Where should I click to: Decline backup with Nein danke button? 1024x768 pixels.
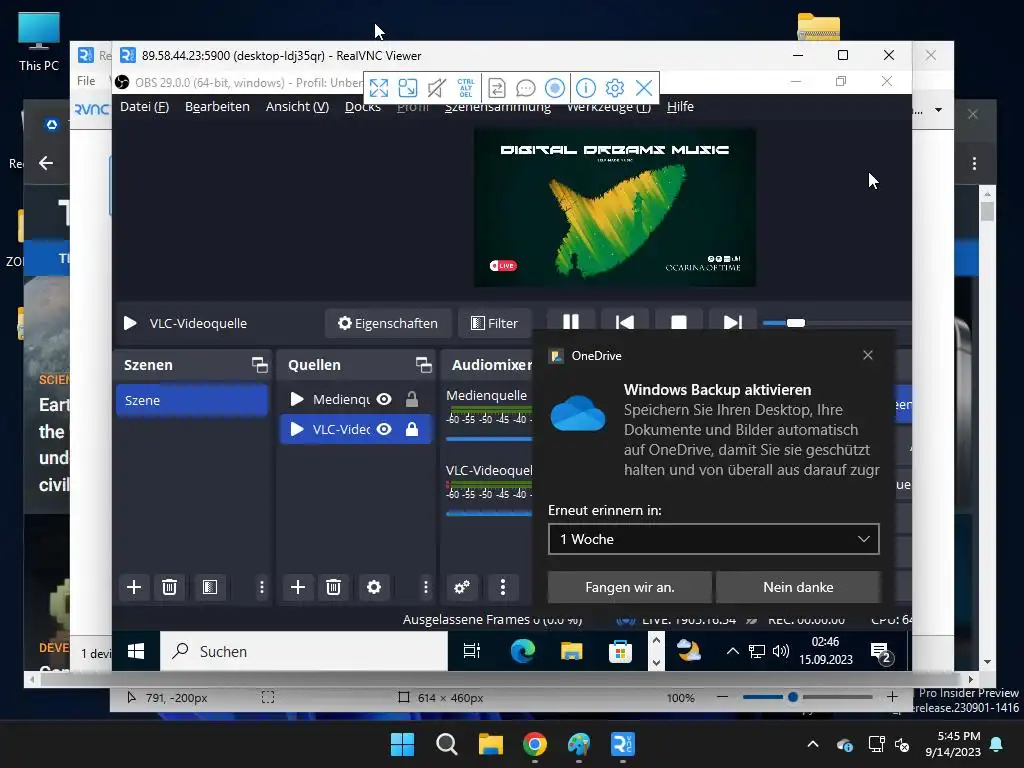(798, 587)
